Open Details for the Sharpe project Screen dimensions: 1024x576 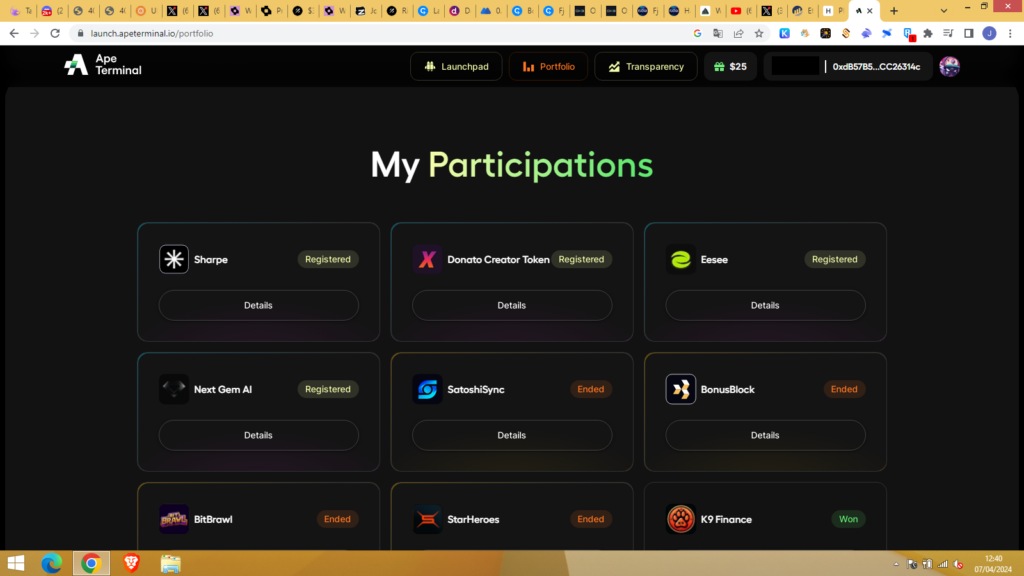pyautogui.click(x=259, y=305)
